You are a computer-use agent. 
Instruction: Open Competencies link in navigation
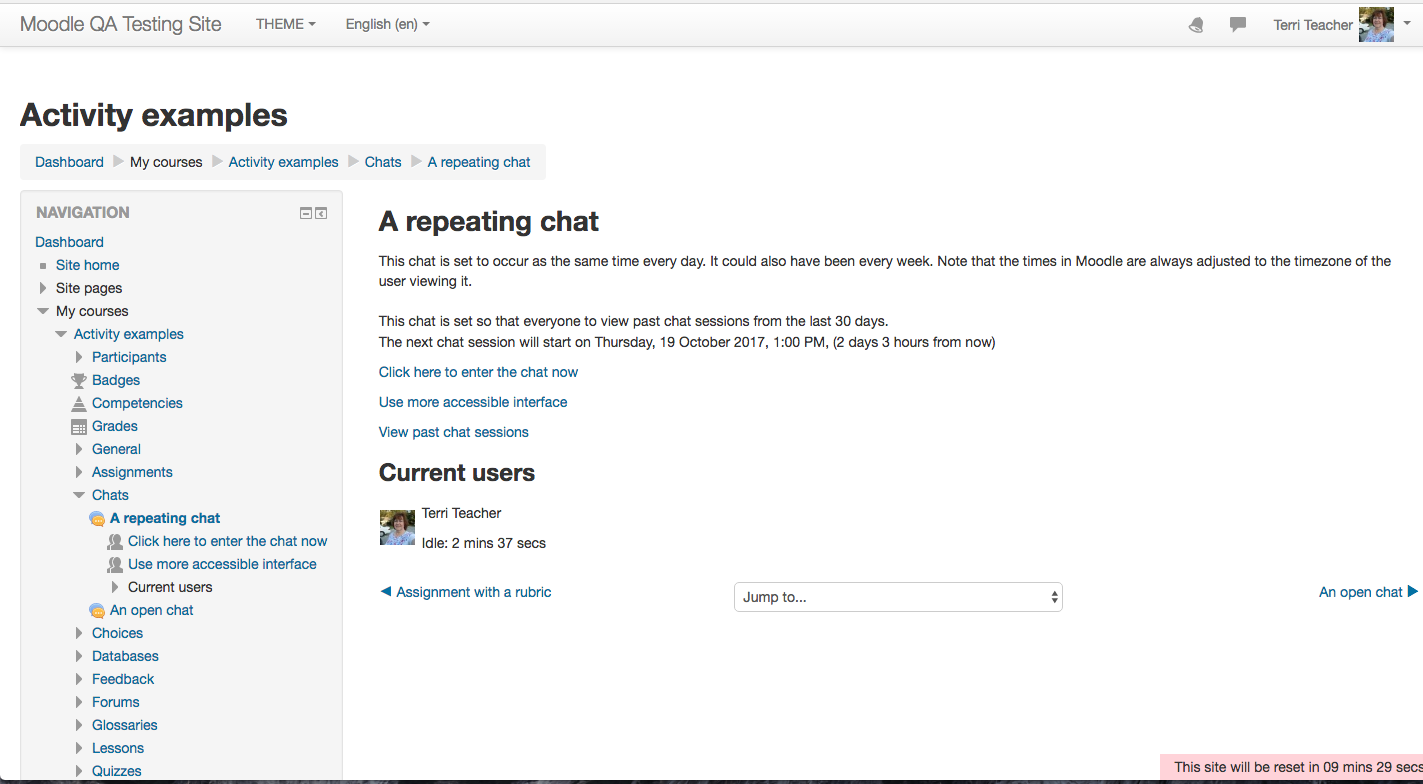coord(137,403)
